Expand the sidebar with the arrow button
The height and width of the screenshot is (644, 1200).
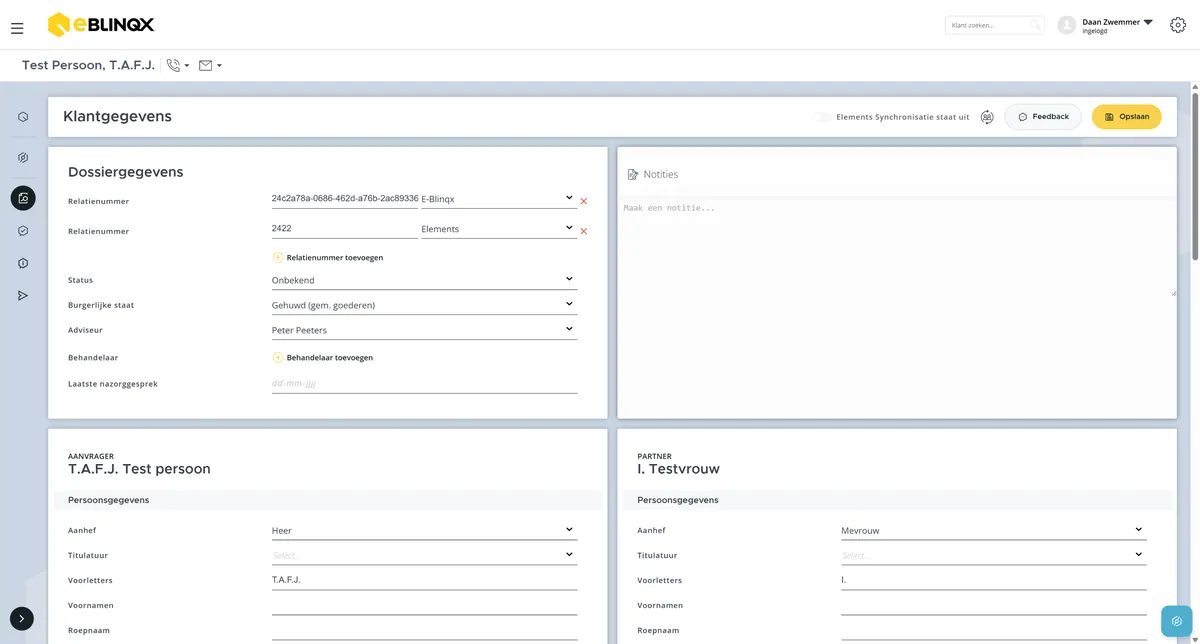(23, 619)
